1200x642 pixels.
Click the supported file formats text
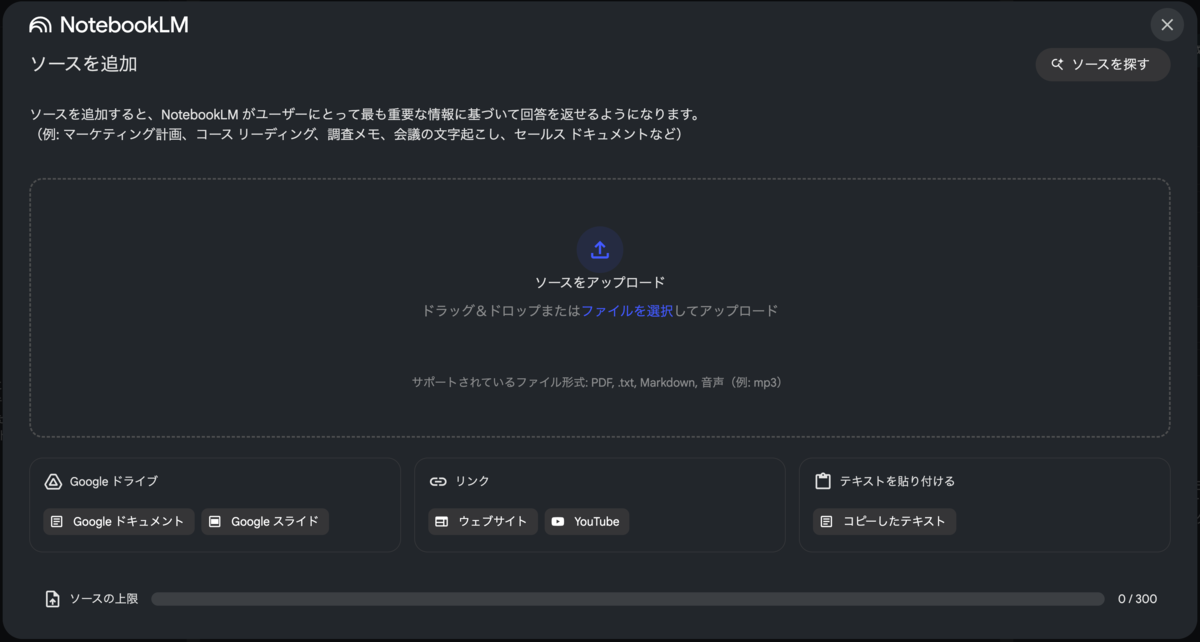600,382
